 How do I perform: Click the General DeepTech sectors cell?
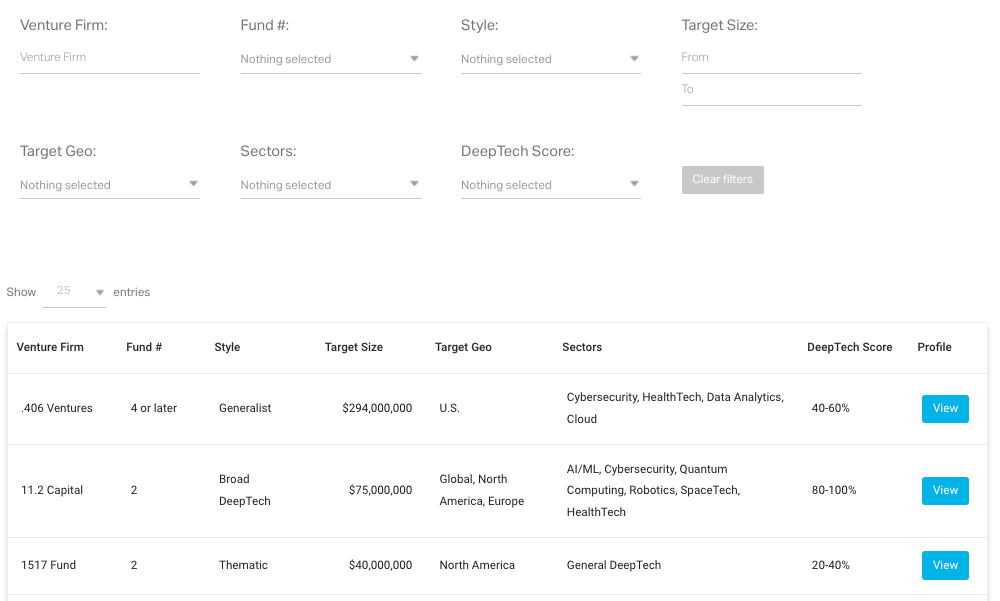click(x=614, y=565)
